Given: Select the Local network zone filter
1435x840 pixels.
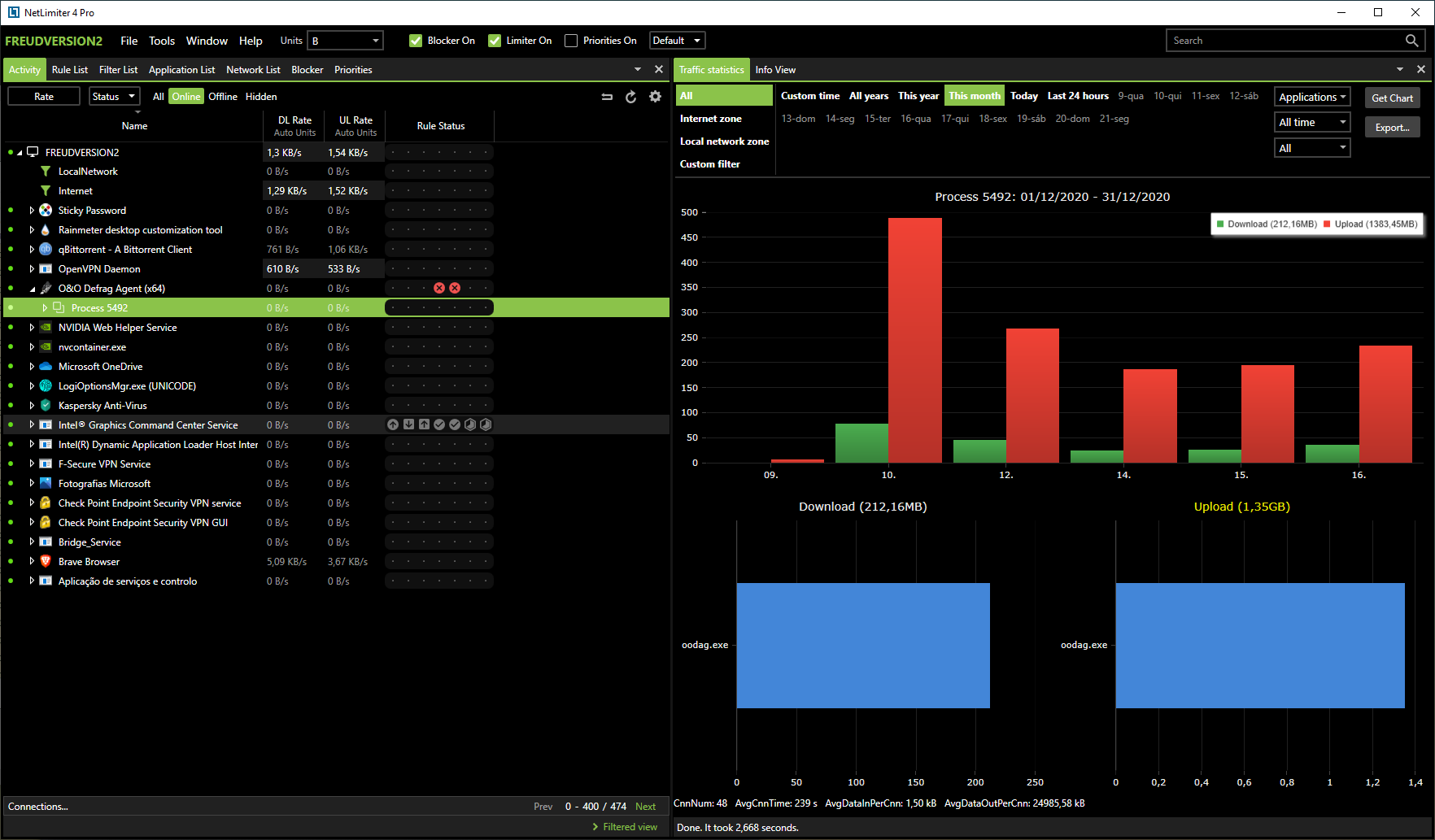Looking at the screenshot, I should [725, 141].
